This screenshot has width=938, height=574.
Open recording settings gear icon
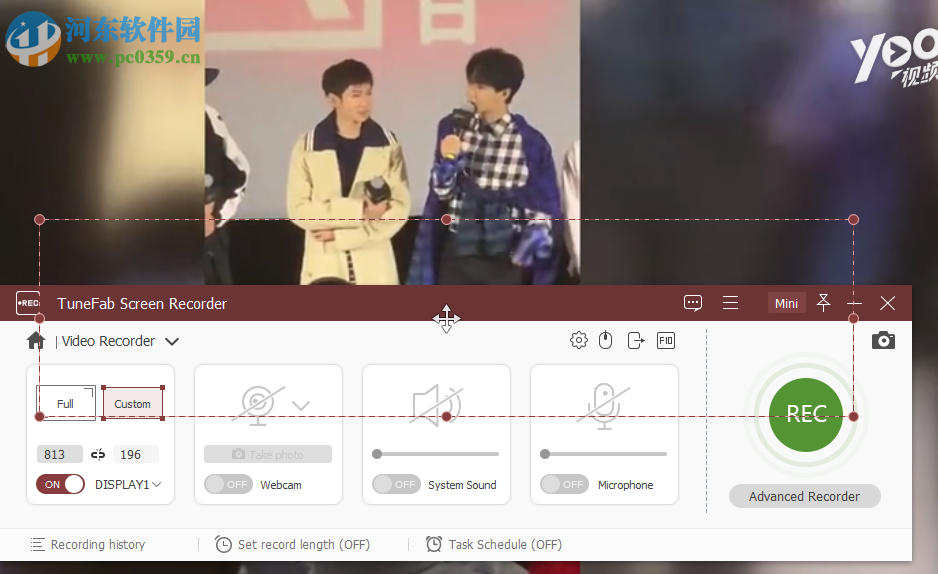point(578,340)
